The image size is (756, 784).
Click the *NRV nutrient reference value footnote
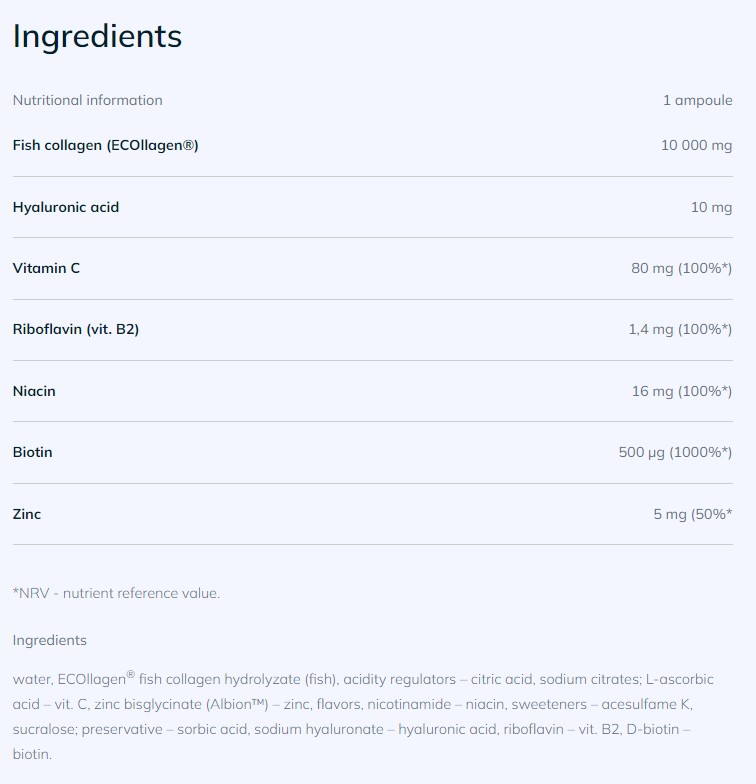[116, 593]
